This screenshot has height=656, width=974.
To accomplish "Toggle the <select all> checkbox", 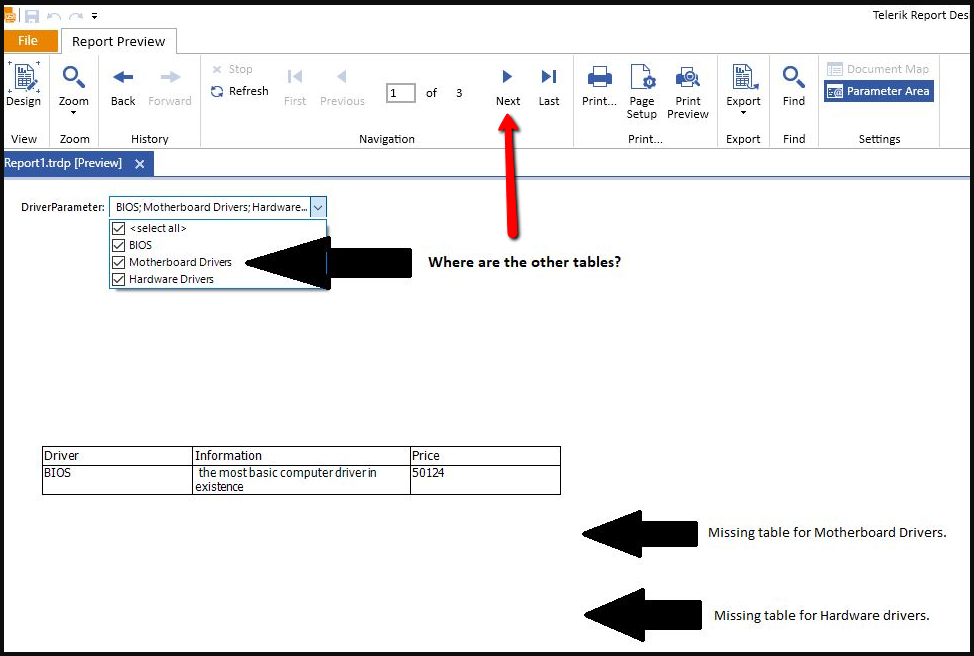I will tap(119, 228).
